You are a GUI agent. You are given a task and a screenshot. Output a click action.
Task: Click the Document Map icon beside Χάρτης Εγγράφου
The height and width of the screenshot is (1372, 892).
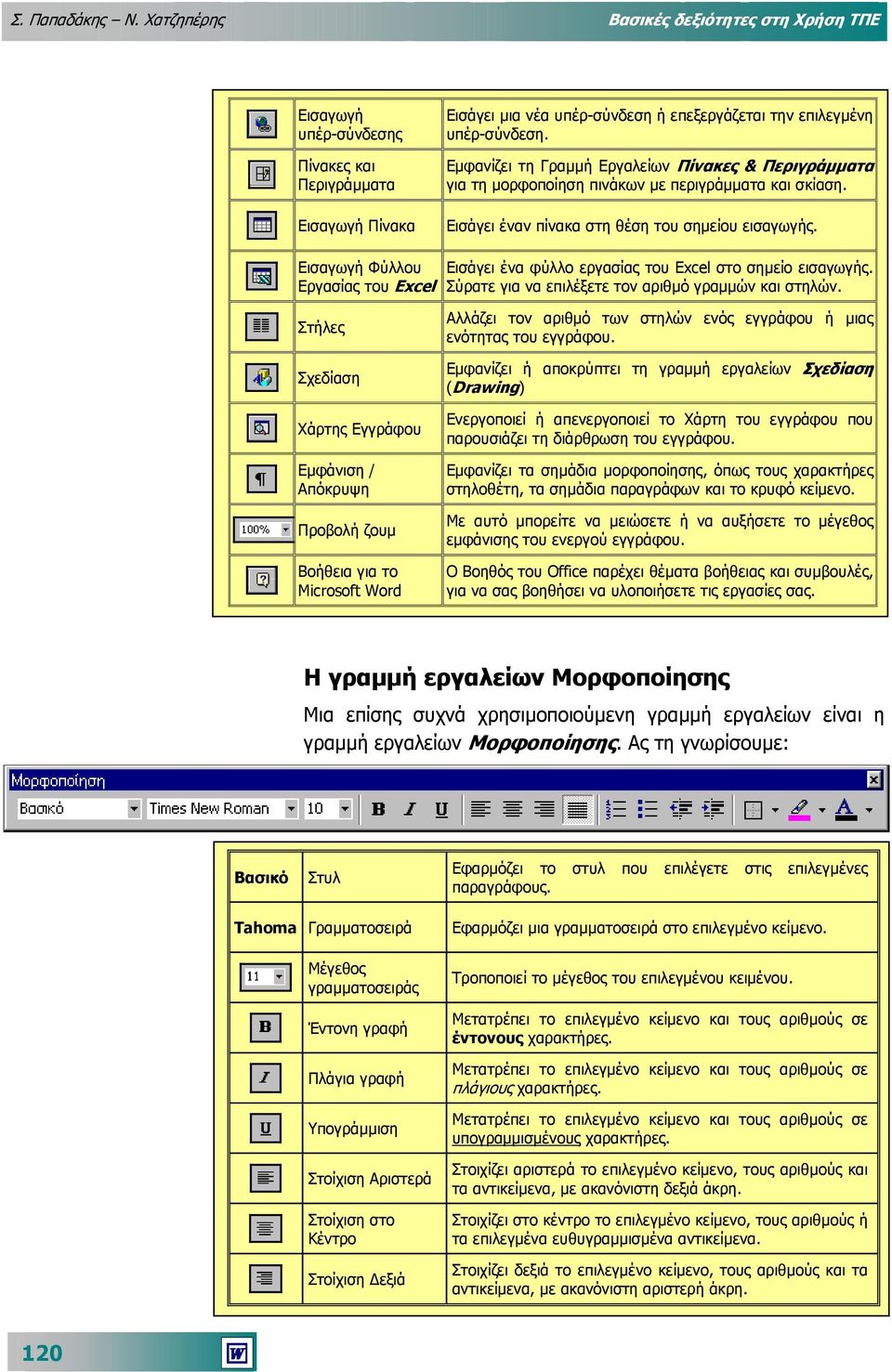pos(263,428)
